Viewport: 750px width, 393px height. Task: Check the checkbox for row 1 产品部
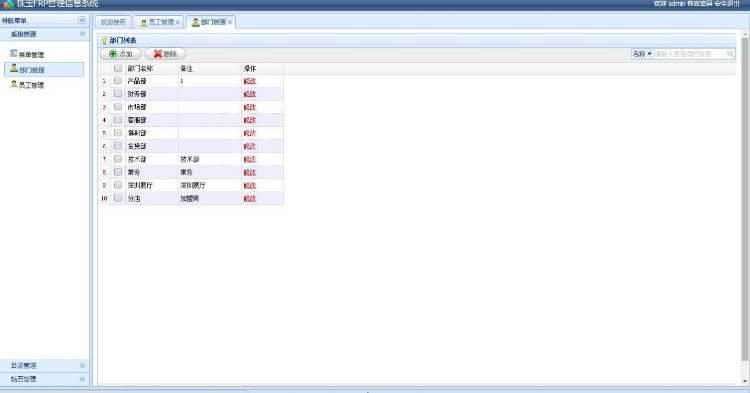(118, 81)
